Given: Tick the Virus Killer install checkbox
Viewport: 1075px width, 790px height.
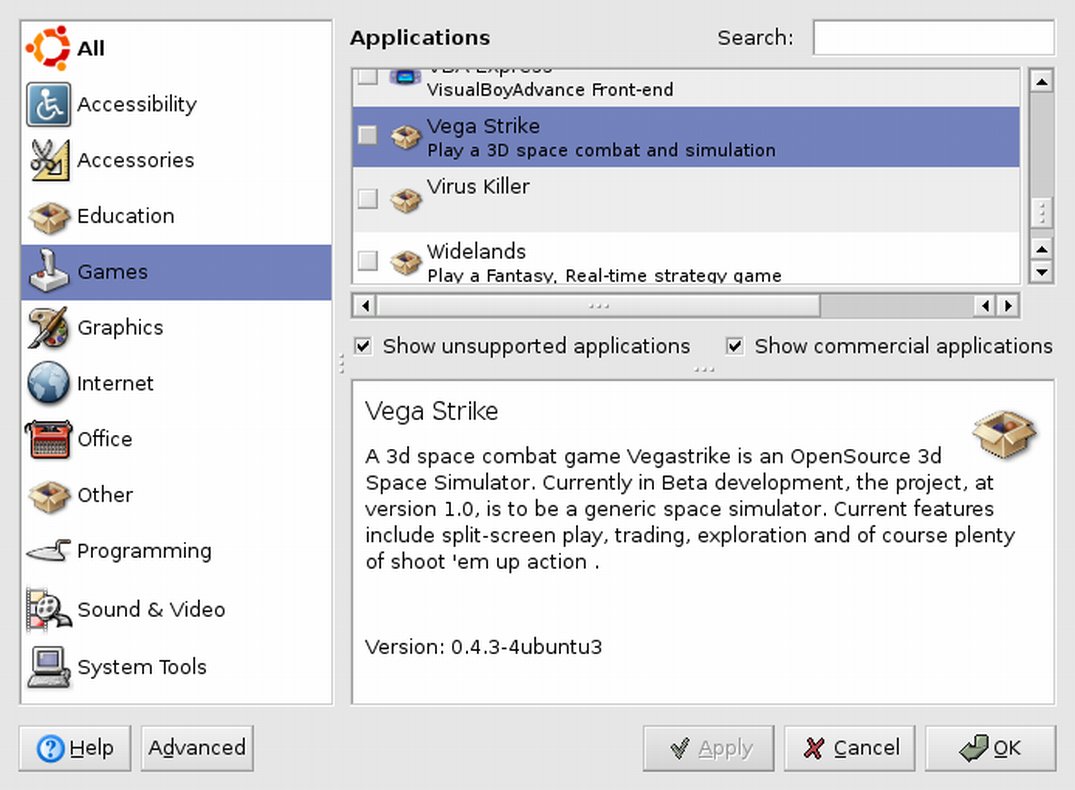Looking at the screenshot, I should click(x=368, y=198).
